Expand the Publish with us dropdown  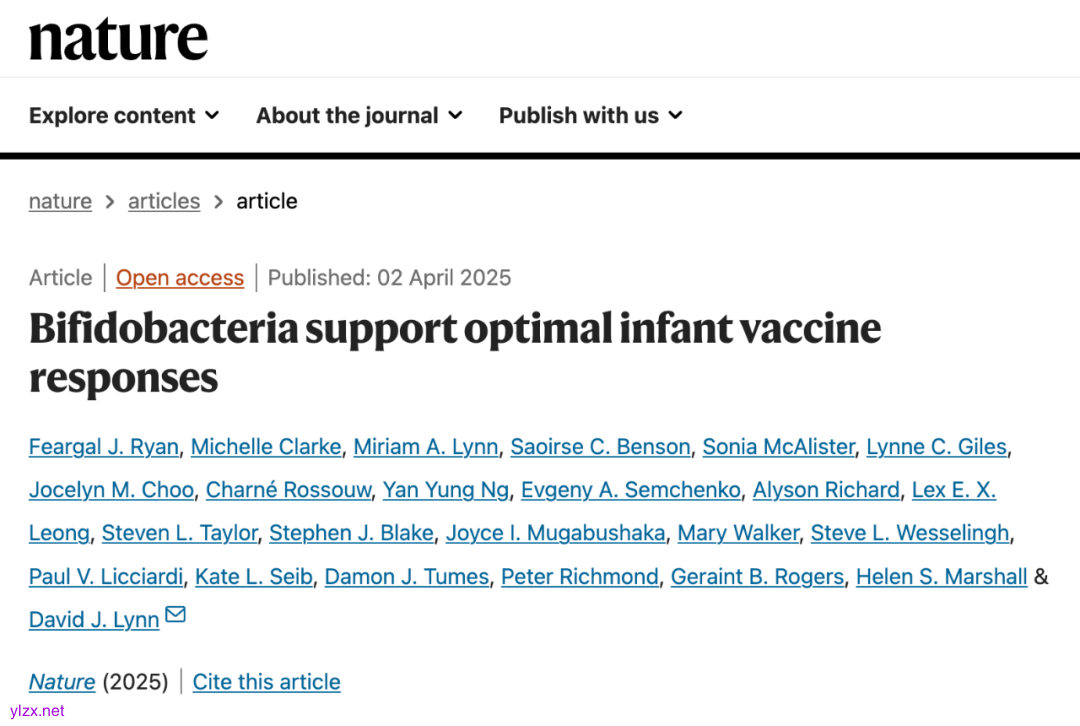[x=590, y=116]
